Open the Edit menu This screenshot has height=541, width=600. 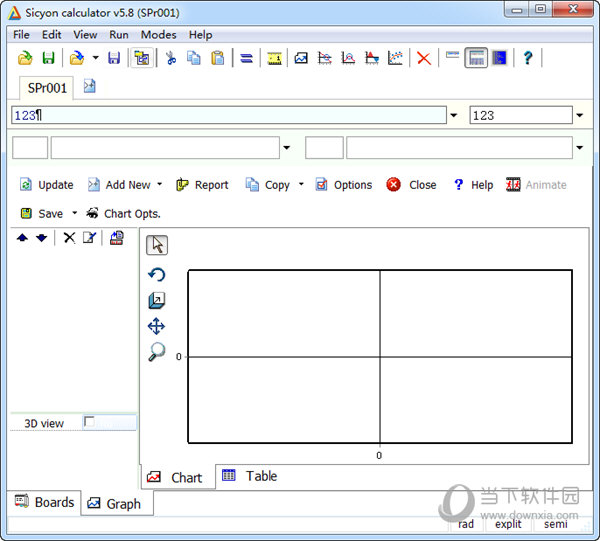(51, 35)
